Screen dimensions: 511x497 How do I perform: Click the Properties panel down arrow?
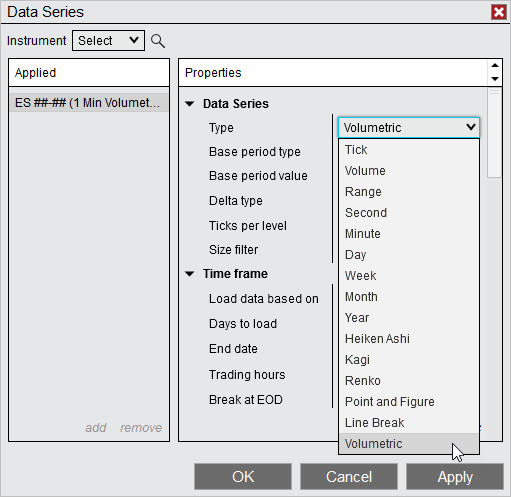point(495,79)
